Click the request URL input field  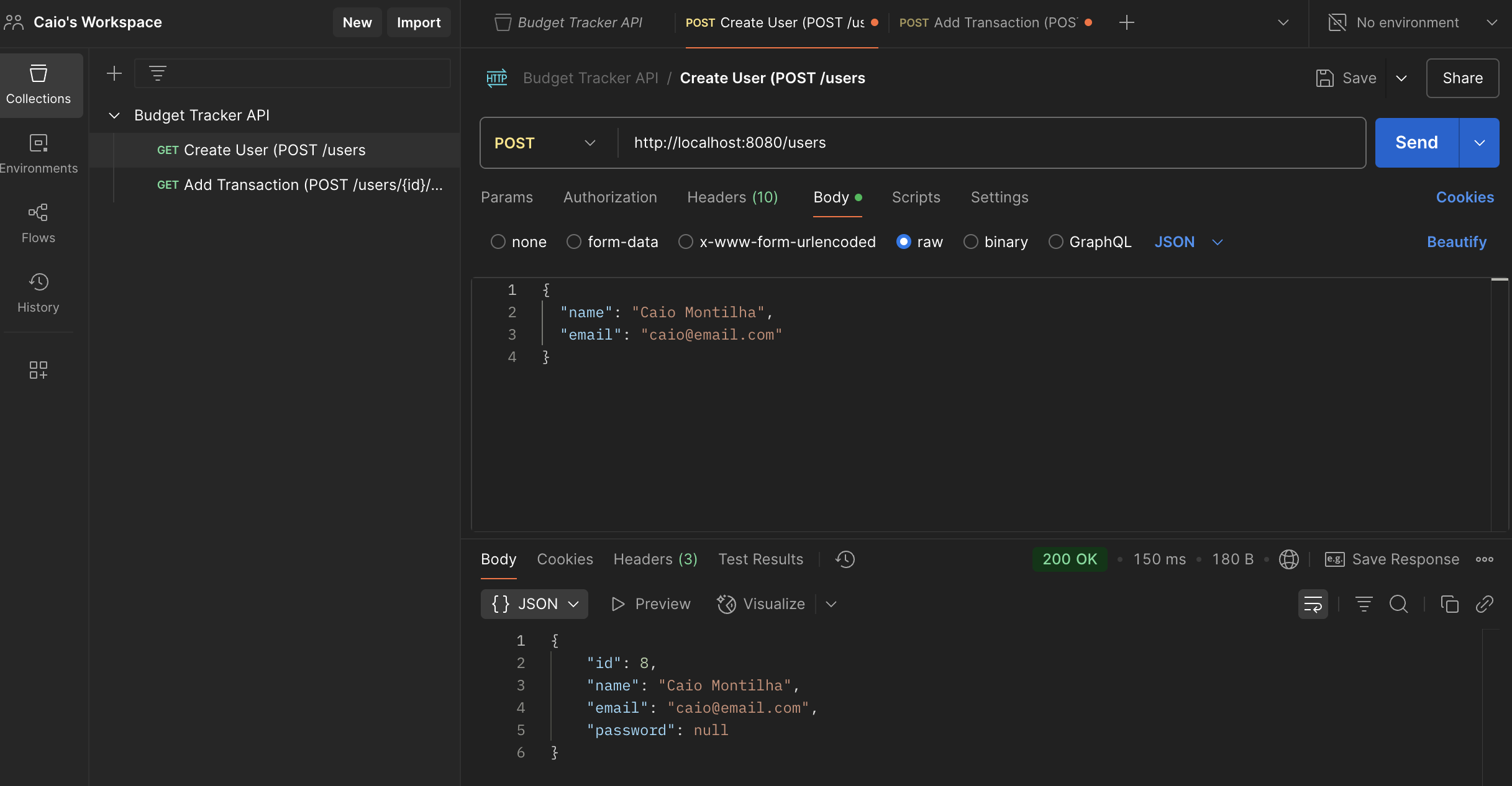click(991, 143)
